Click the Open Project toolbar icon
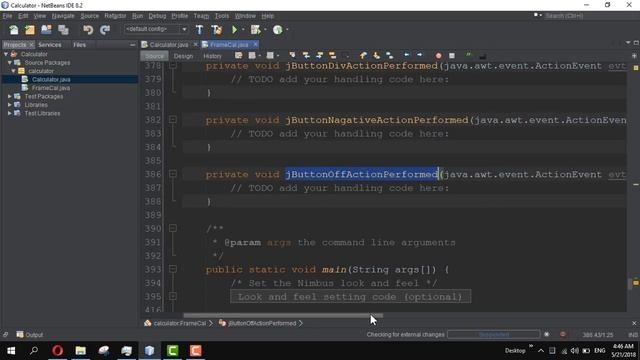This screenshot has width=640, height=360. tap(46, 29)
